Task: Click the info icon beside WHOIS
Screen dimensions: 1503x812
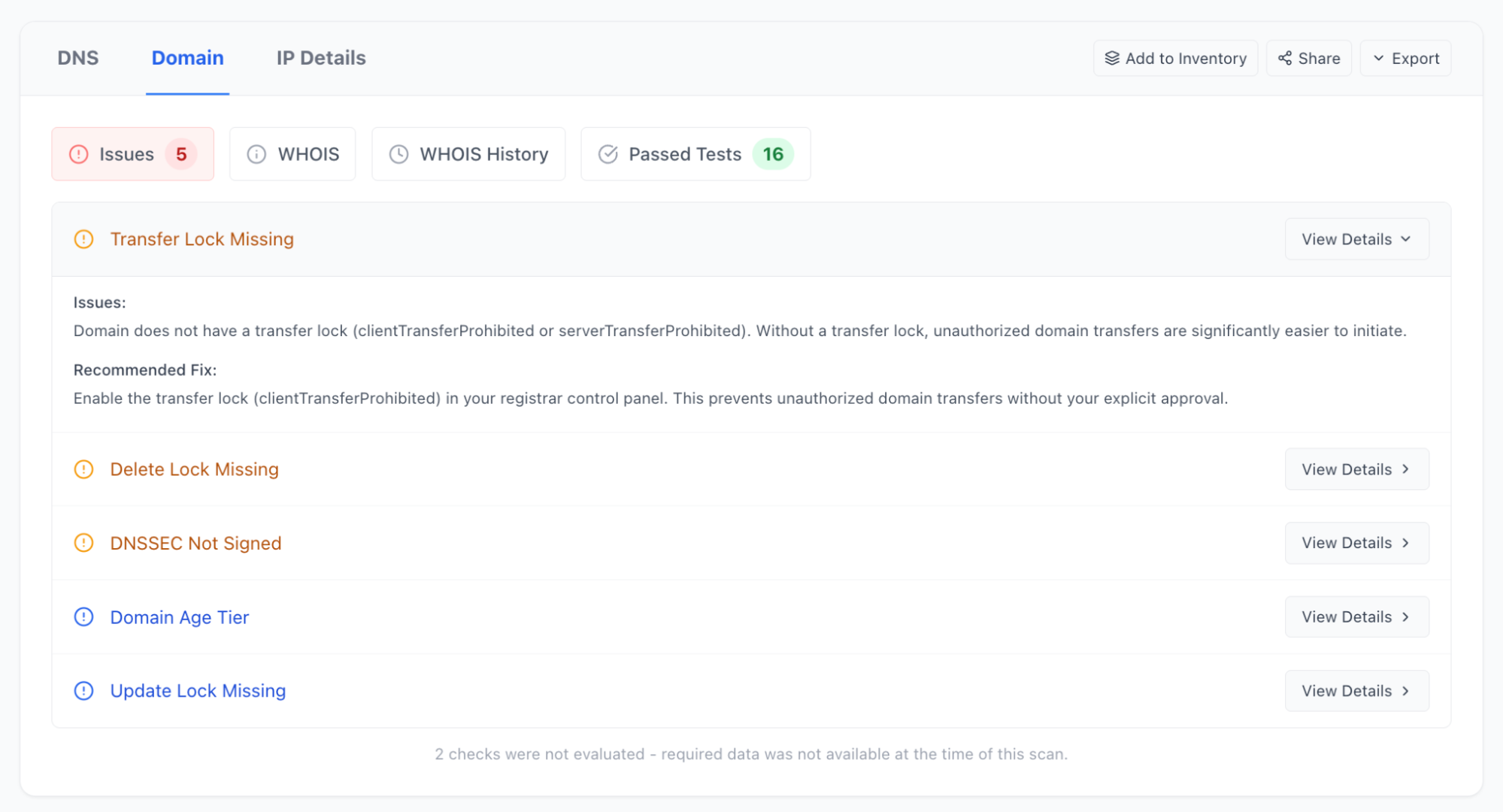Action: coord(256,154)
